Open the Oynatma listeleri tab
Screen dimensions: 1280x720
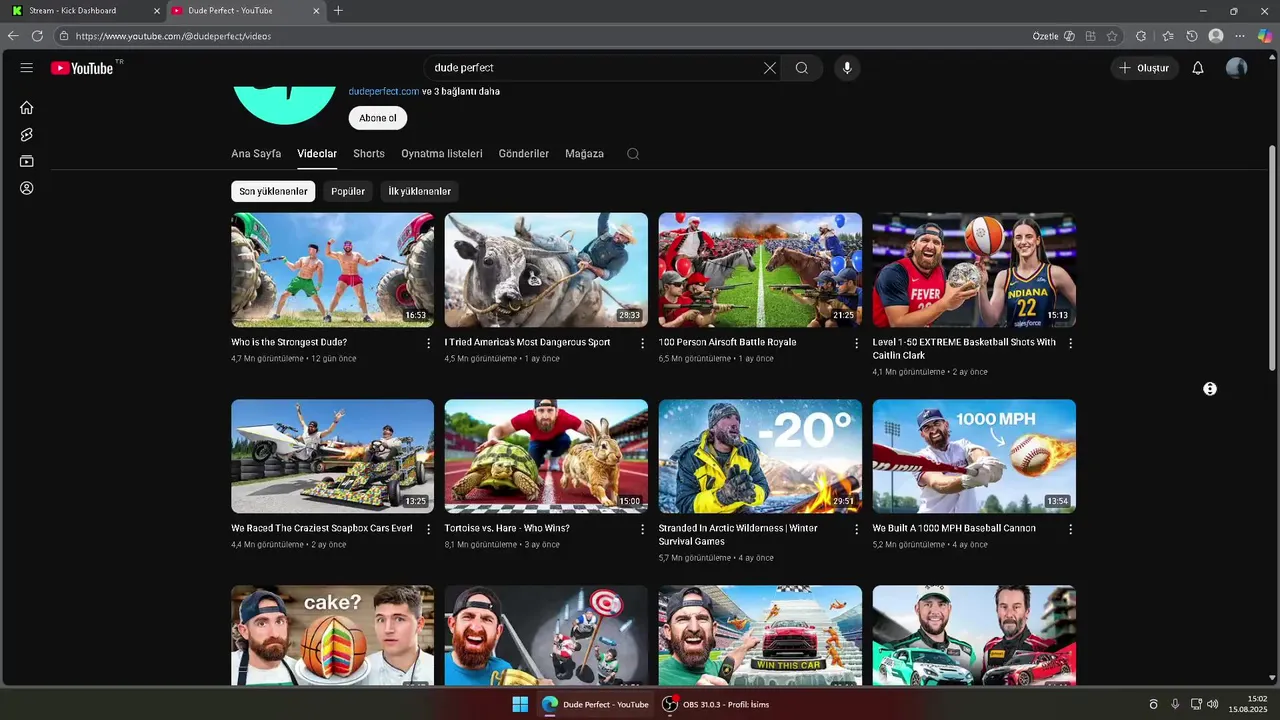(442, 154)
